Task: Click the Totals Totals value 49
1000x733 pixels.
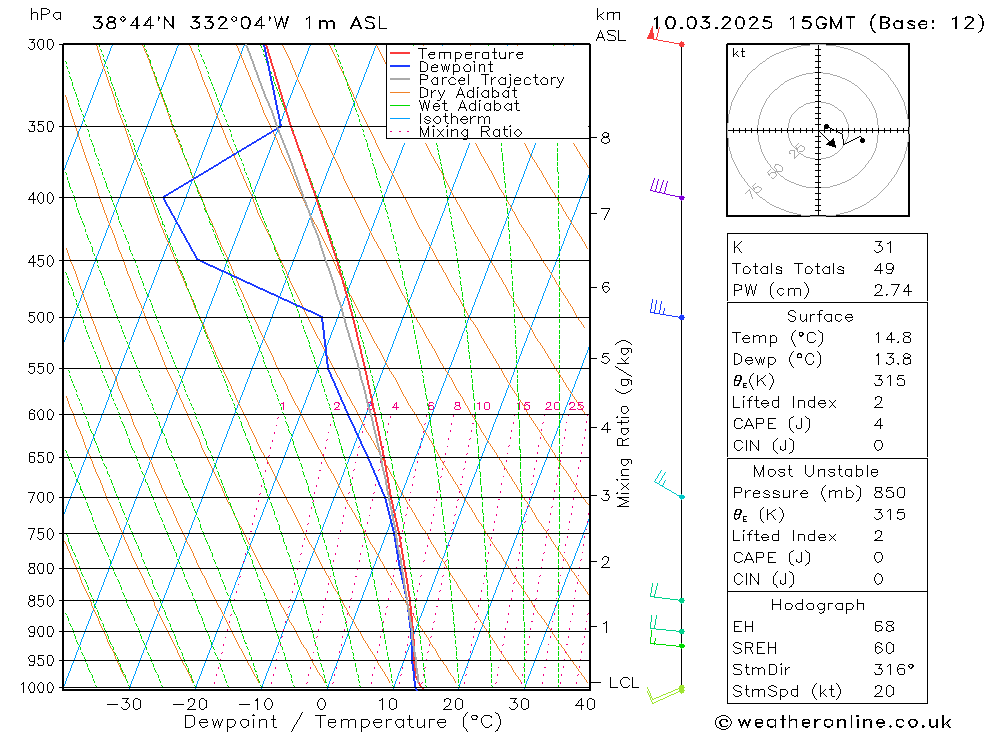Action: tap(884, 269)
